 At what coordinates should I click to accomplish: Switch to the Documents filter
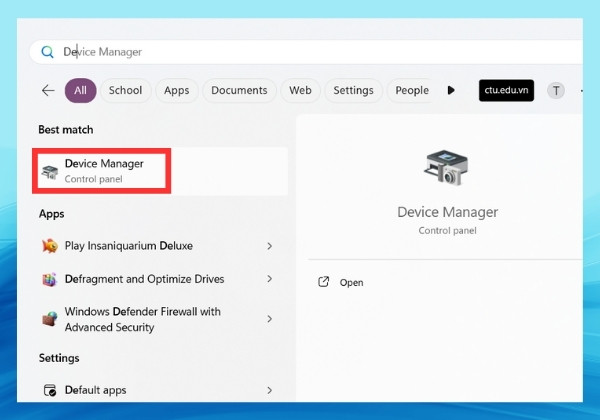coord(239,91)
